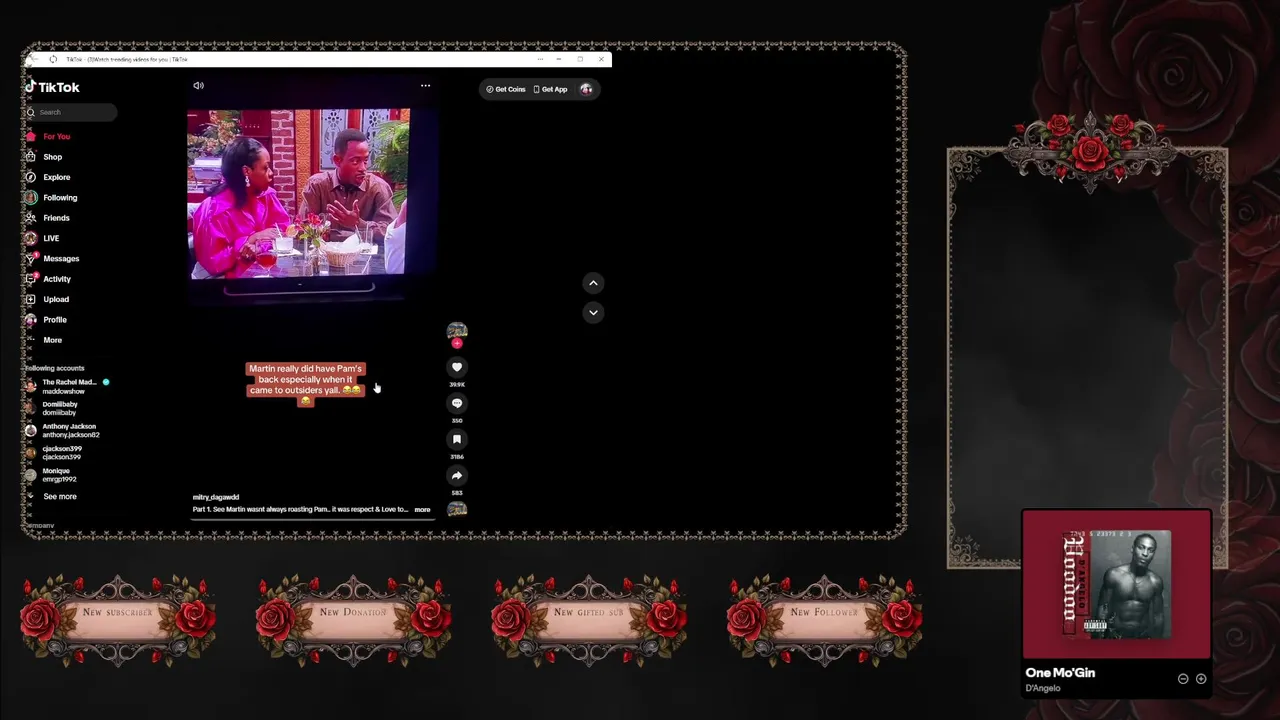1280x720 pixels.
Task: Expand the caption with the 'more' link
Action: click(x=422, y=510)
